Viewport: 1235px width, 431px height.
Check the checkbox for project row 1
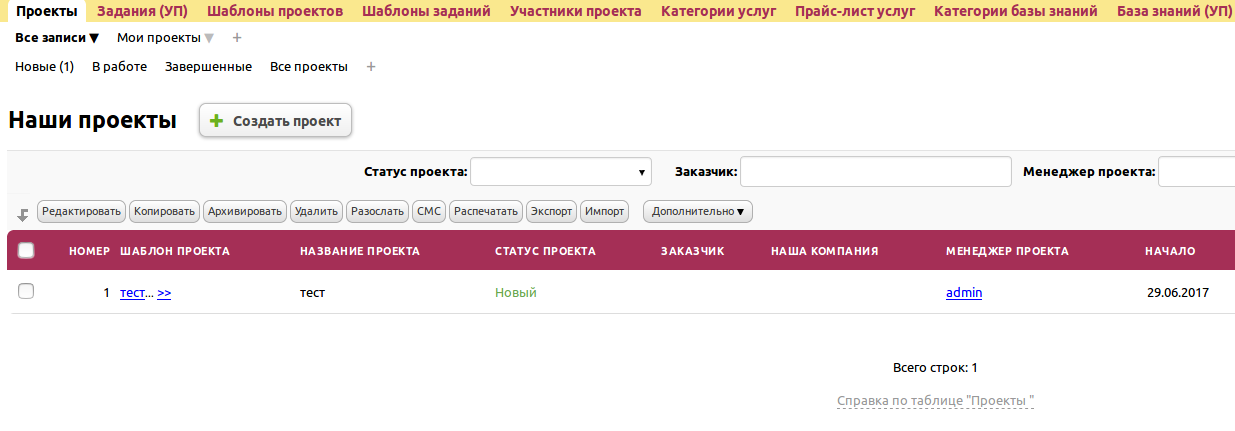(27, 291)
